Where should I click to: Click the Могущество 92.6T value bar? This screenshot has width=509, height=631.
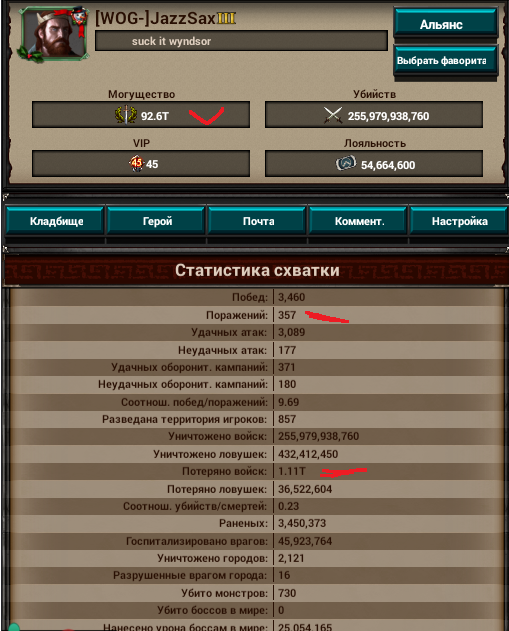tap(141, 115)
